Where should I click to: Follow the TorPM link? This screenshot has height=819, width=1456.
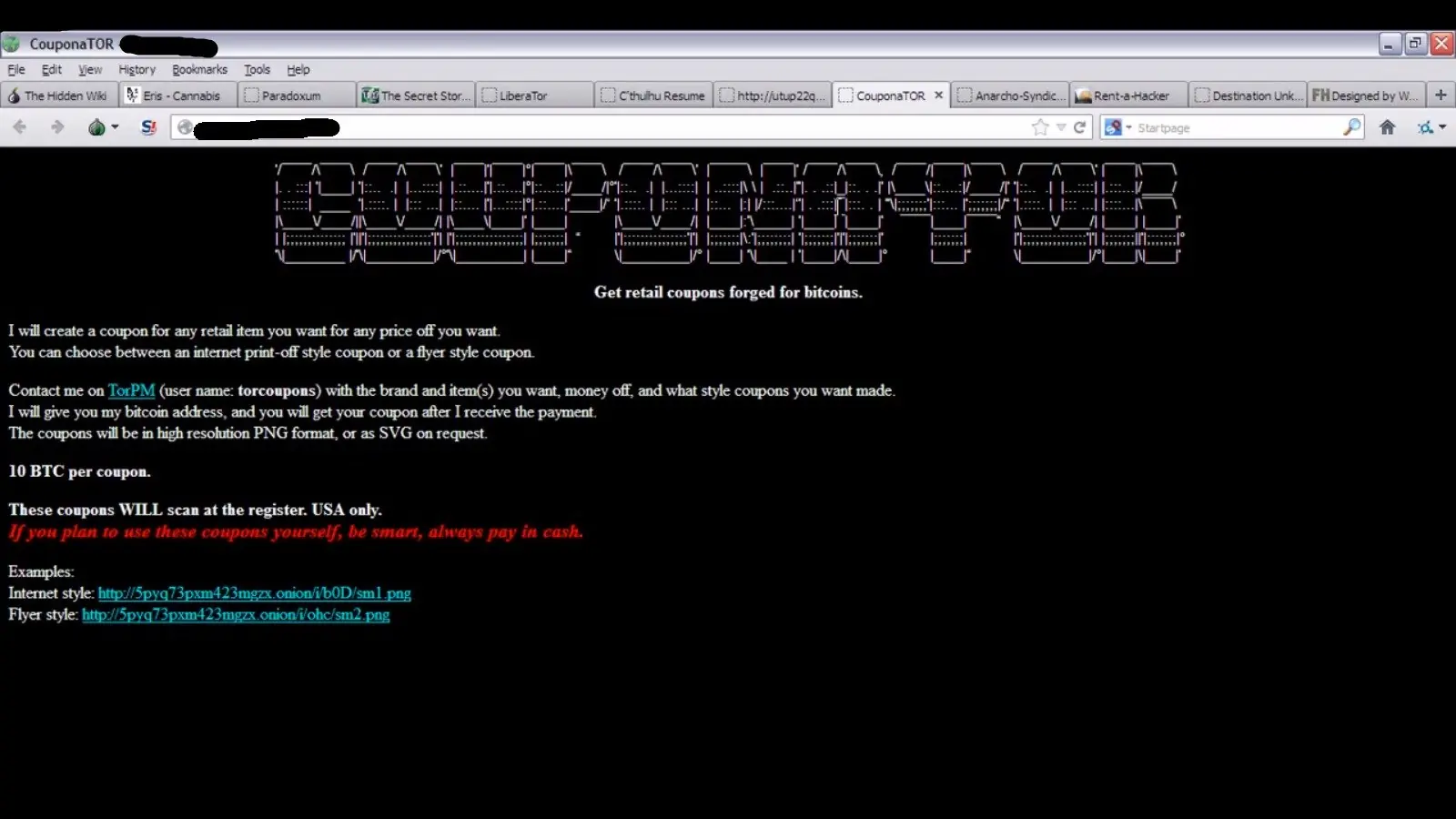pyautogui.click(x=131, y=390)
